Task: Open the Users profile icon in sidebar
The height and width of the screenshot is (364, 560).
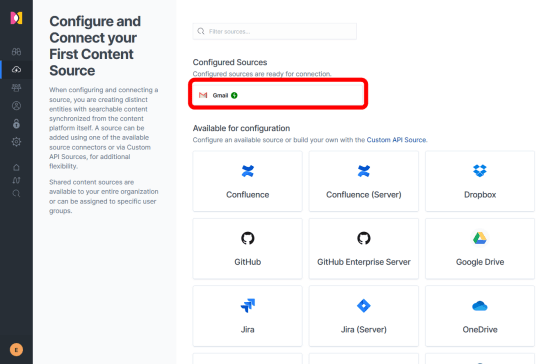Action: pos(16,106)
